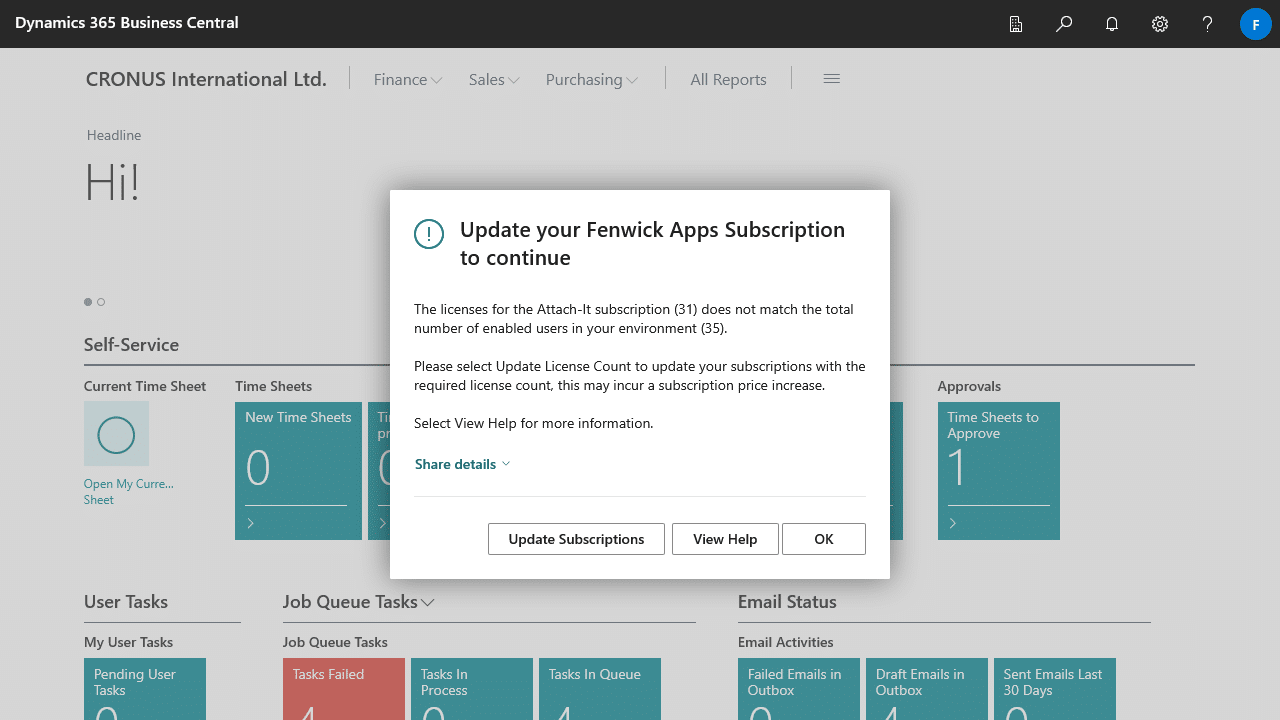
Task: Click the Current Time Sheet circle icon
Action: 116,434
